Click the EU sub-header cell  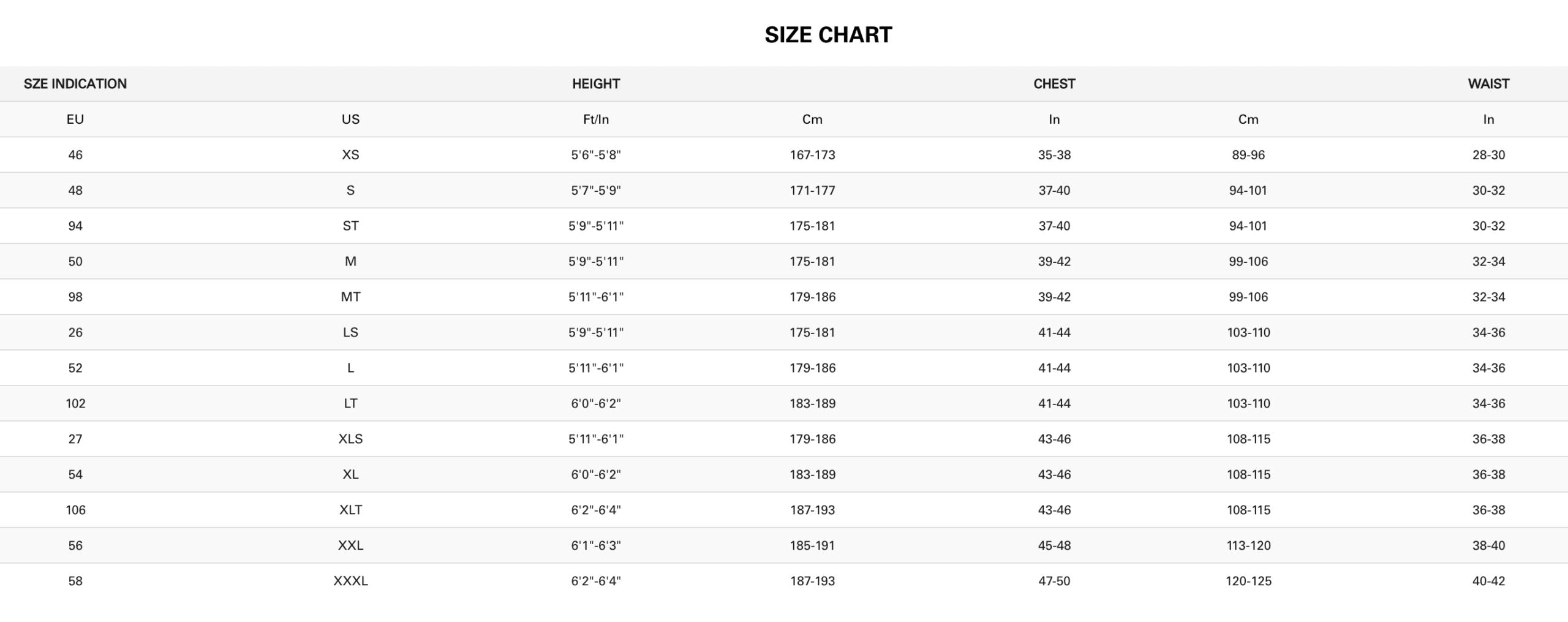click(75, 119)
